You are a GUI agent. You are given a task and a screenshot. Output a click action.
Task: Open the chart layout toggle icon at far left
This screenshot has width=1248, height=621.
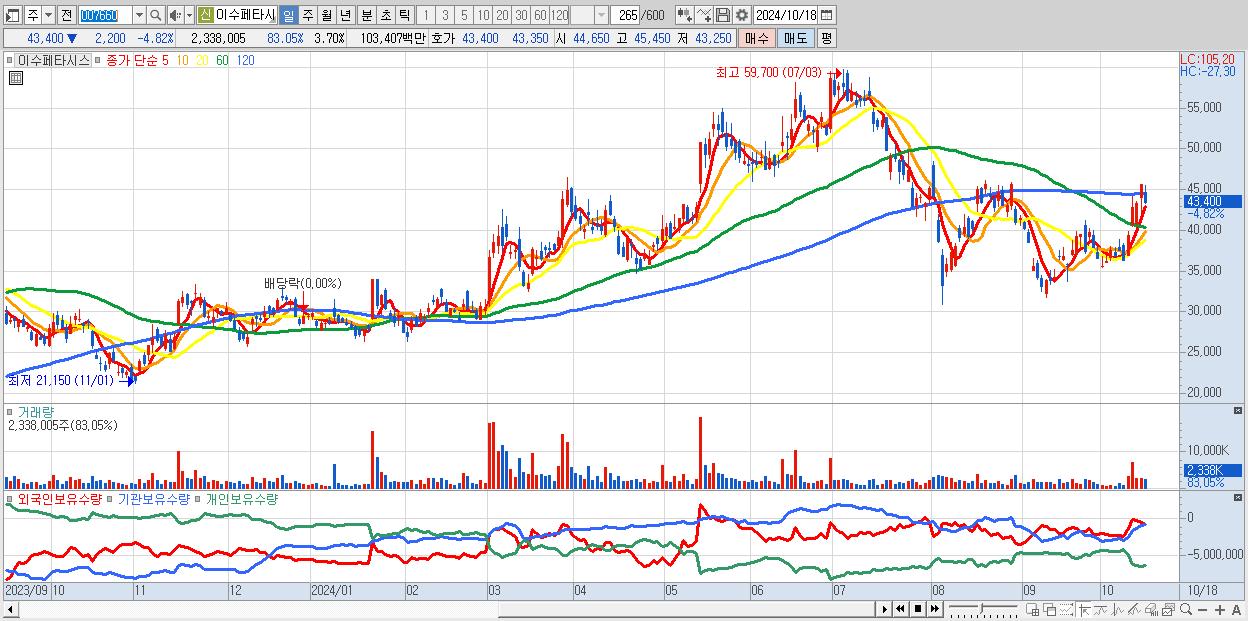(x=13, y=16)
